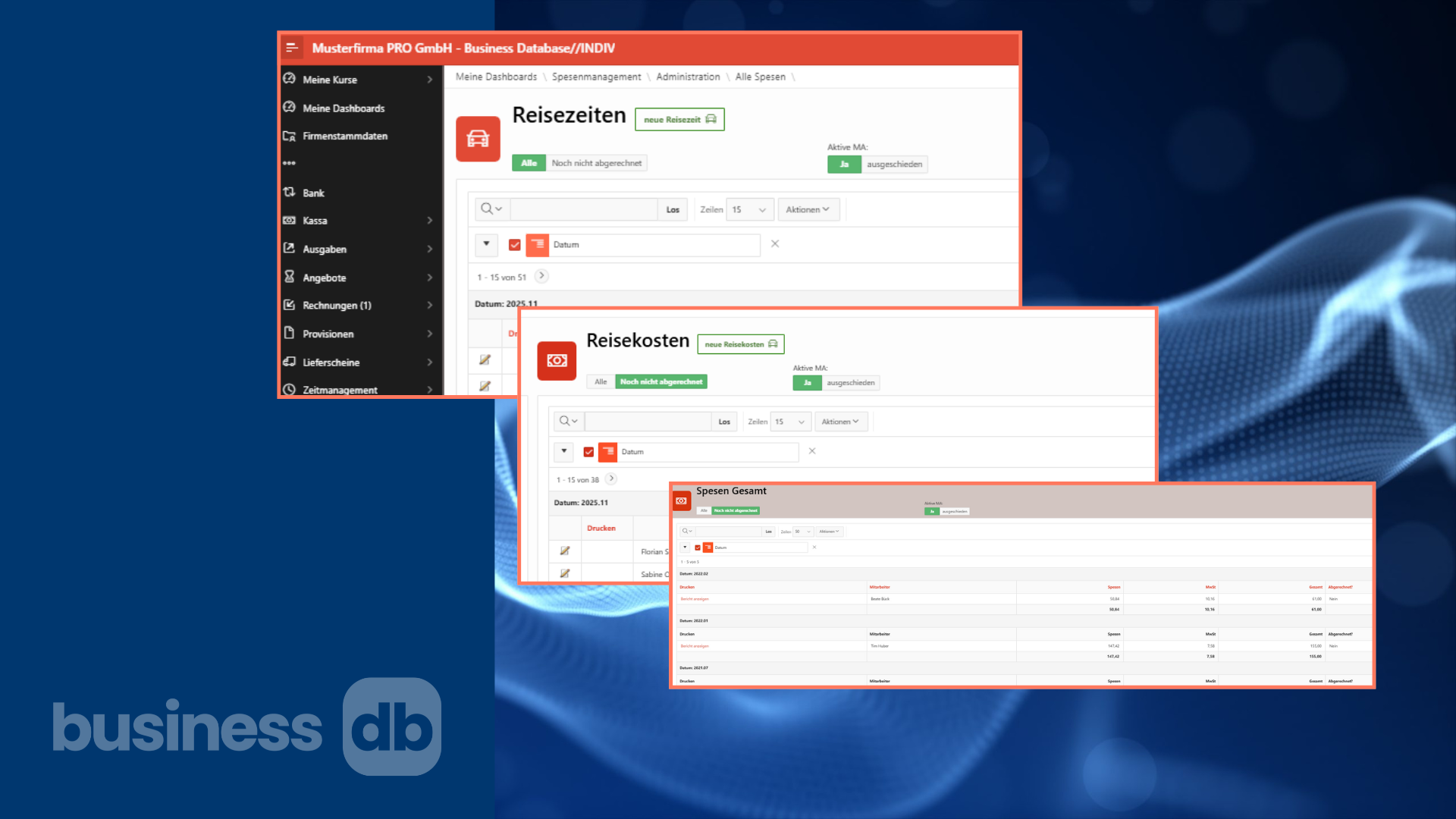1456x819 pixels.
Task: Open the Bank sidebar icon entry
Action: coord(290,193)
